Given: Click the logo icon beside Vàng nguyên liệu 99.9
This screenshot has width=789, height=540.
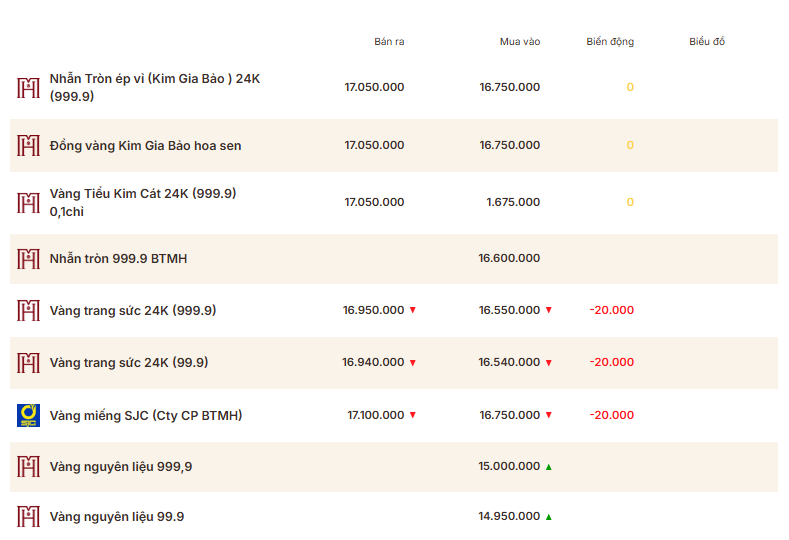Looking at the screenshot, I should click(x=28, y=517).
